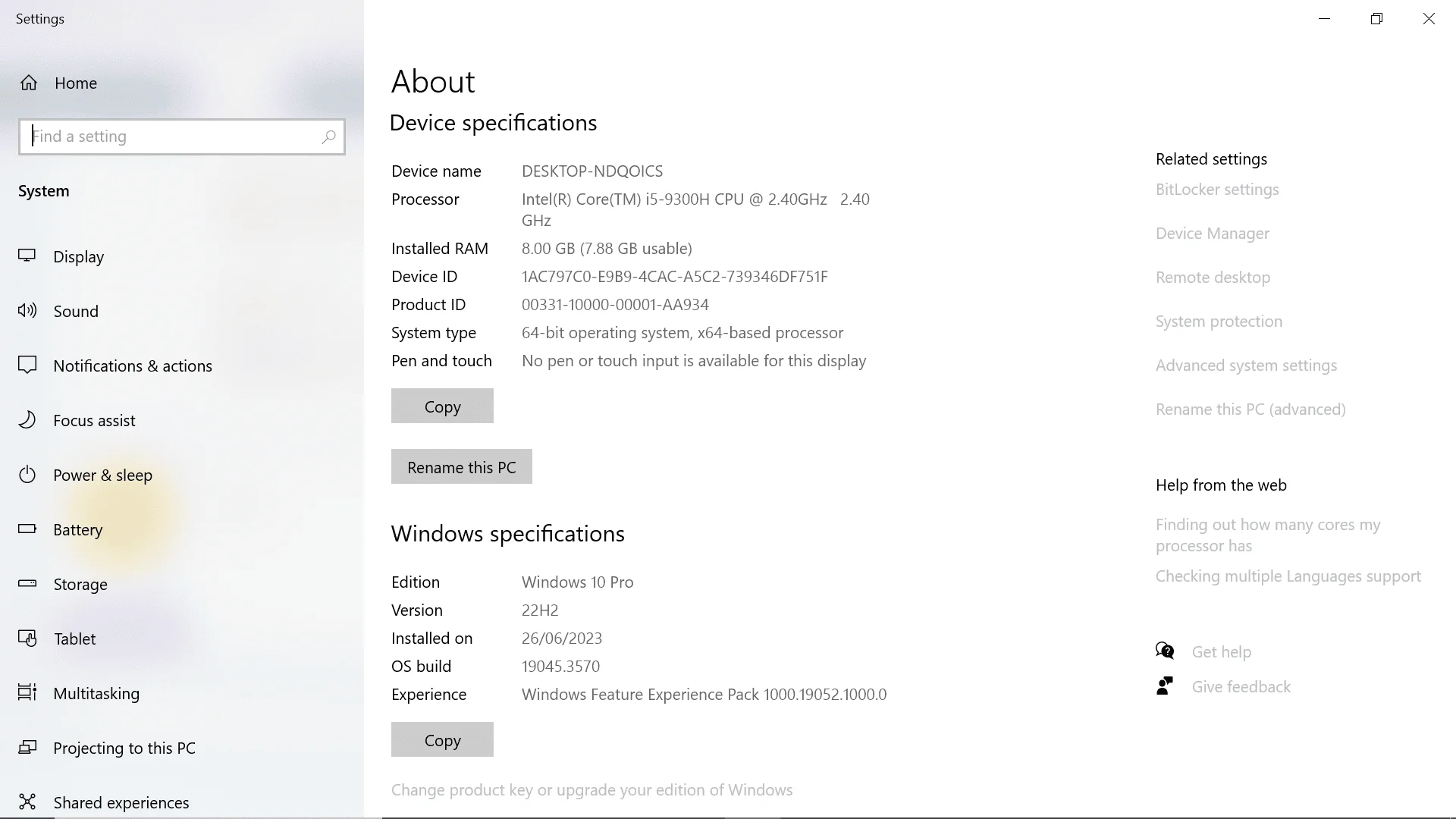The height and width of the screenshot is (819, 1456).
Task: Focus the Find a setting search box
Action: [x=182, y=136]
